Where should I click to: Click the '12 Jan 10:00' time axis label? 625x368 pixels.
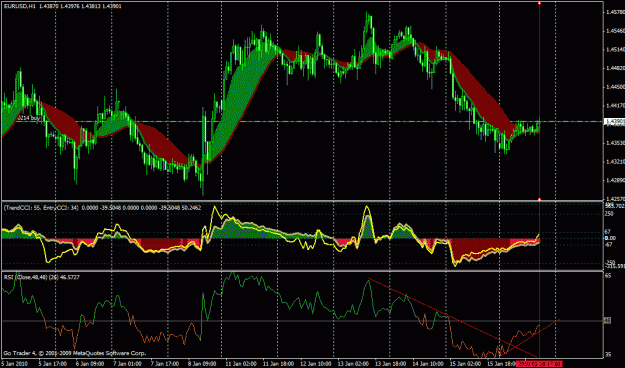(315, 364)
